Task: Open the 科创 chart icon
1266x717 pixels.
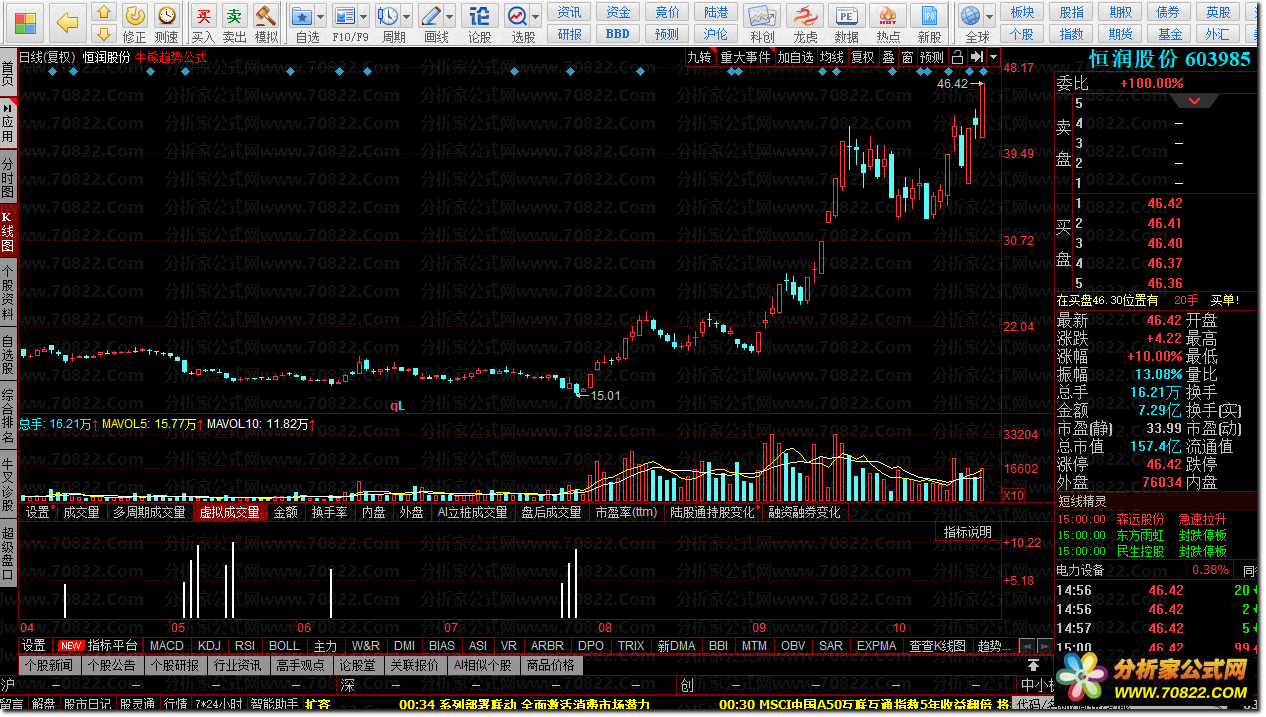Action: click(x=762, y=15)
